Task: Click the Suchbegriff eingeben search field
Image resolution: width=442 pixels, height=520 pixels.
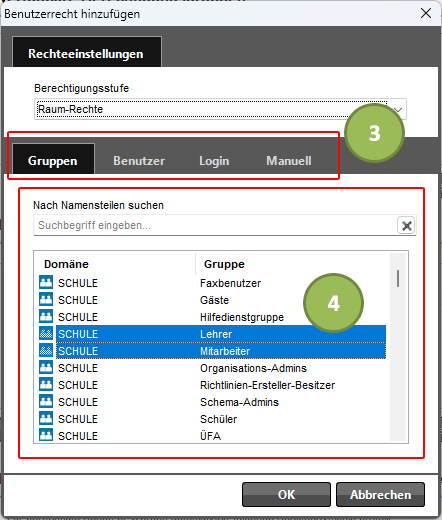Action: (x=215, y=225)
